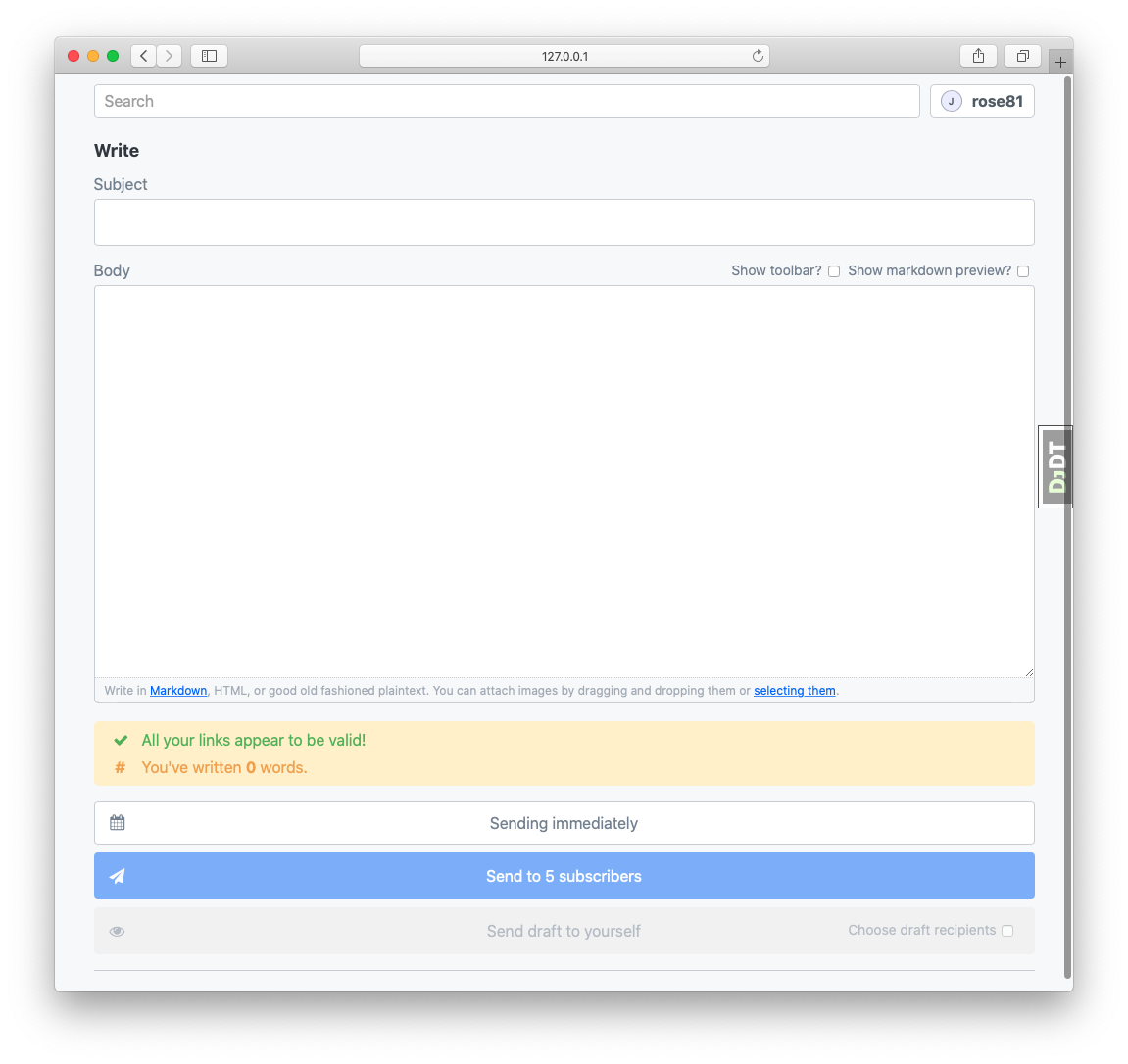Click the paper plane send icon

(x=117, y=876)
